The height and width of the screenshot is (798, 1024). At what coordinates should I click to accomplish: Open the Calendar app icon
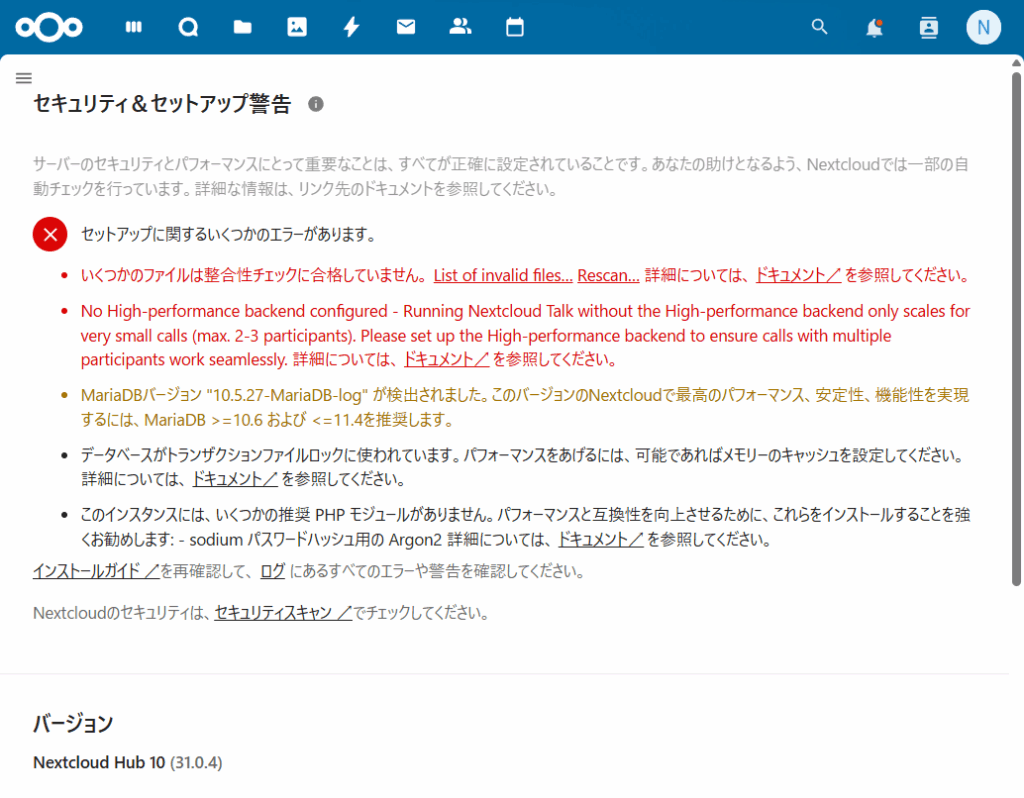(x=515, y=27)
